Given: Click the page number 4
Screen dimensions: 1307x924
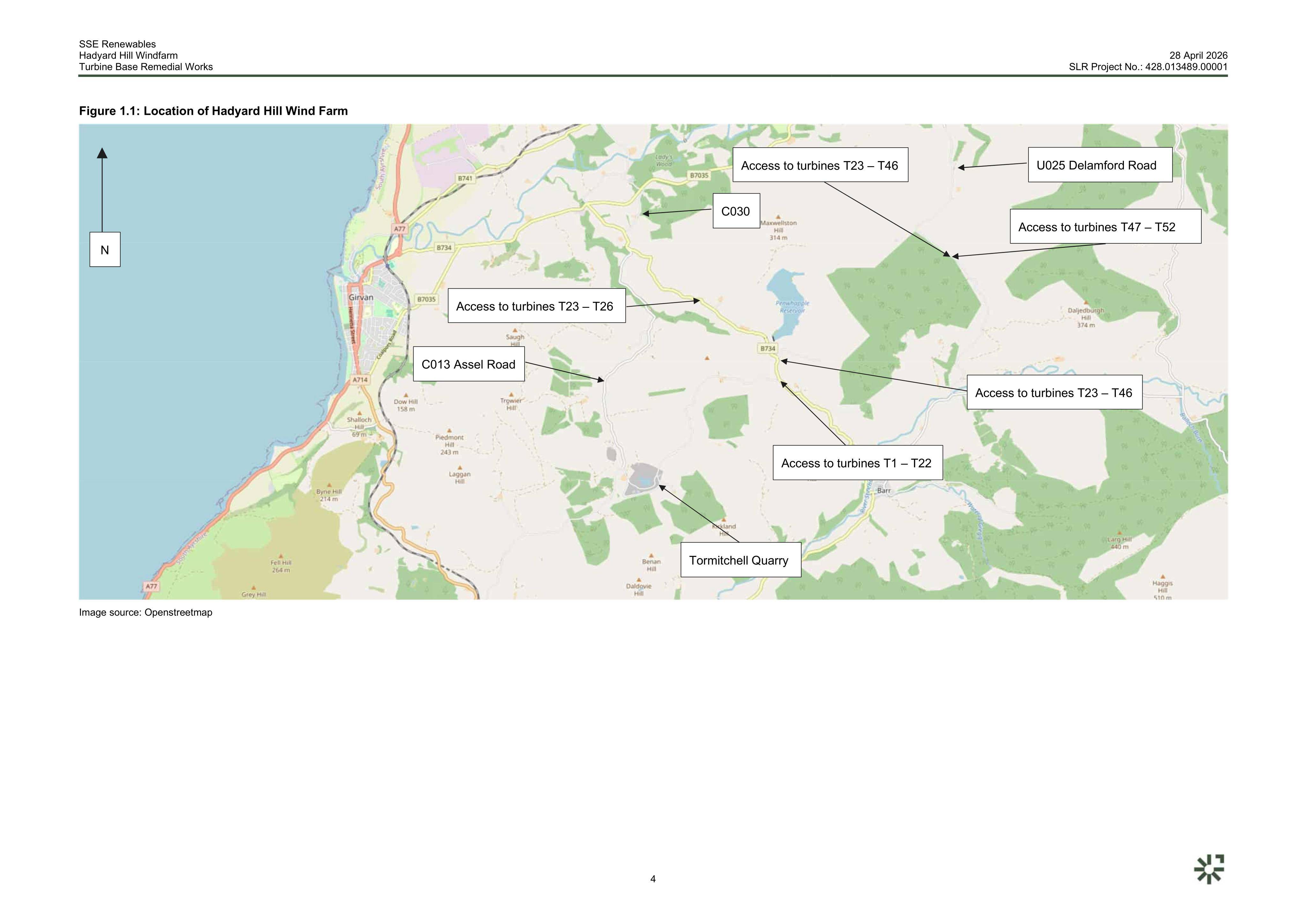Looking at the screenshot, I should [653, 879].
